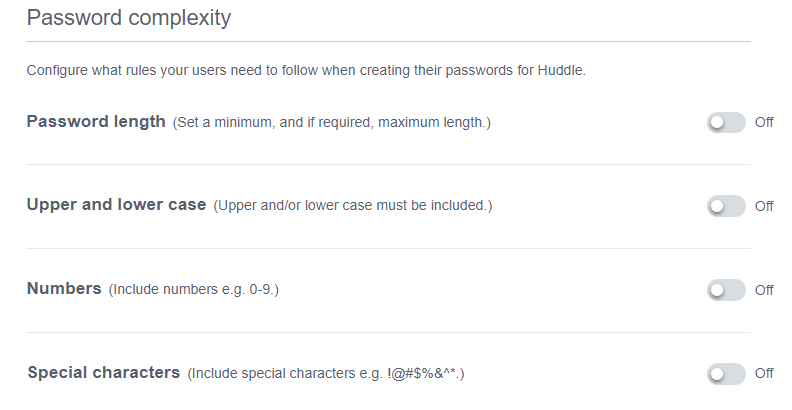792x410 pixels.
Task: Click the Off label beside Password length
Action: (764, 122)
